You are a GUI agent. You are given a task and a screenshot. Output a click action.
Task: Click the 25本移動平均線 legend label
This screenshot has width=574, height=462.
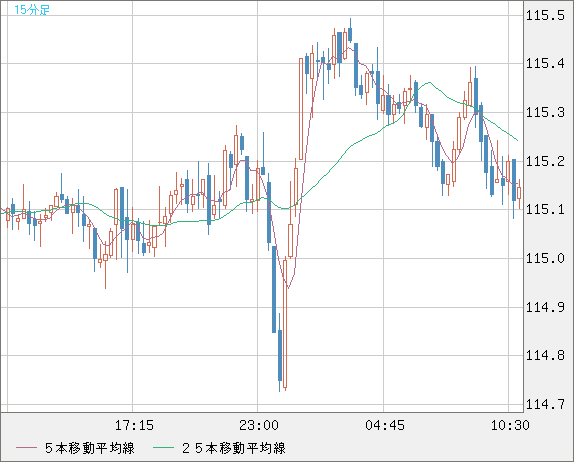234,448
